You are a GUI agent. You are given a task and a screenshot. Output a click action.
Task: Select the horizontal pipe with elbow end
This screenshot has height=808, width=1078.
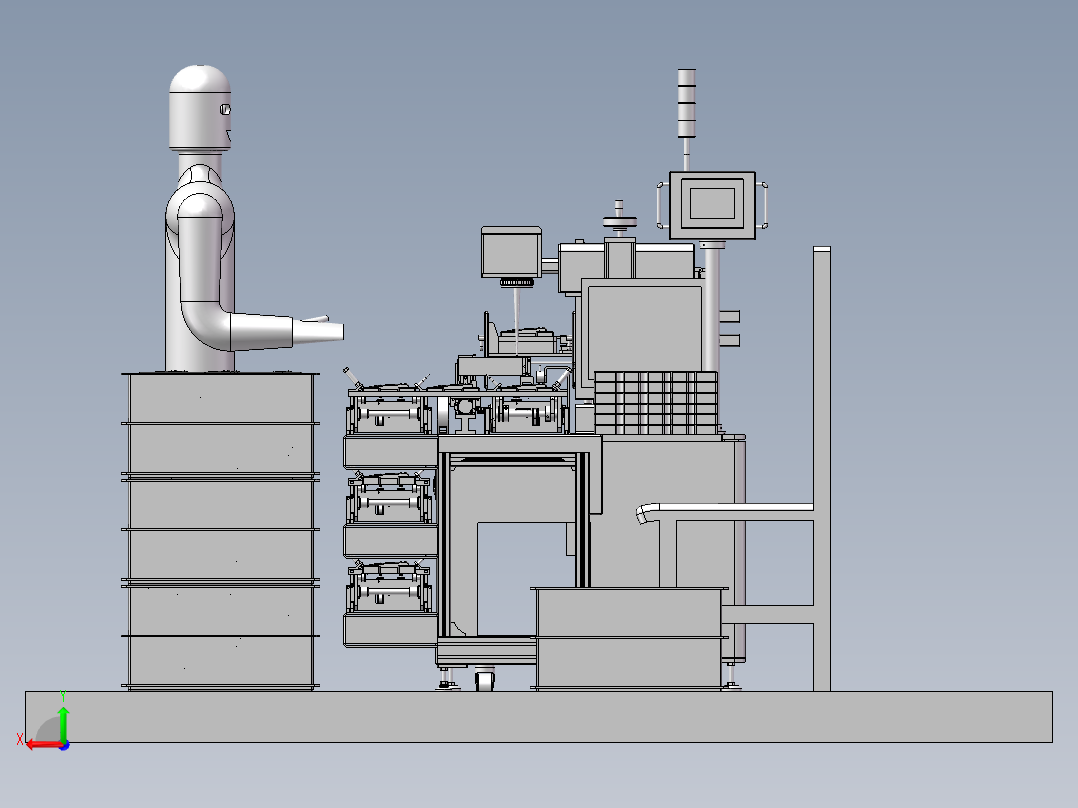coord(725,512)
